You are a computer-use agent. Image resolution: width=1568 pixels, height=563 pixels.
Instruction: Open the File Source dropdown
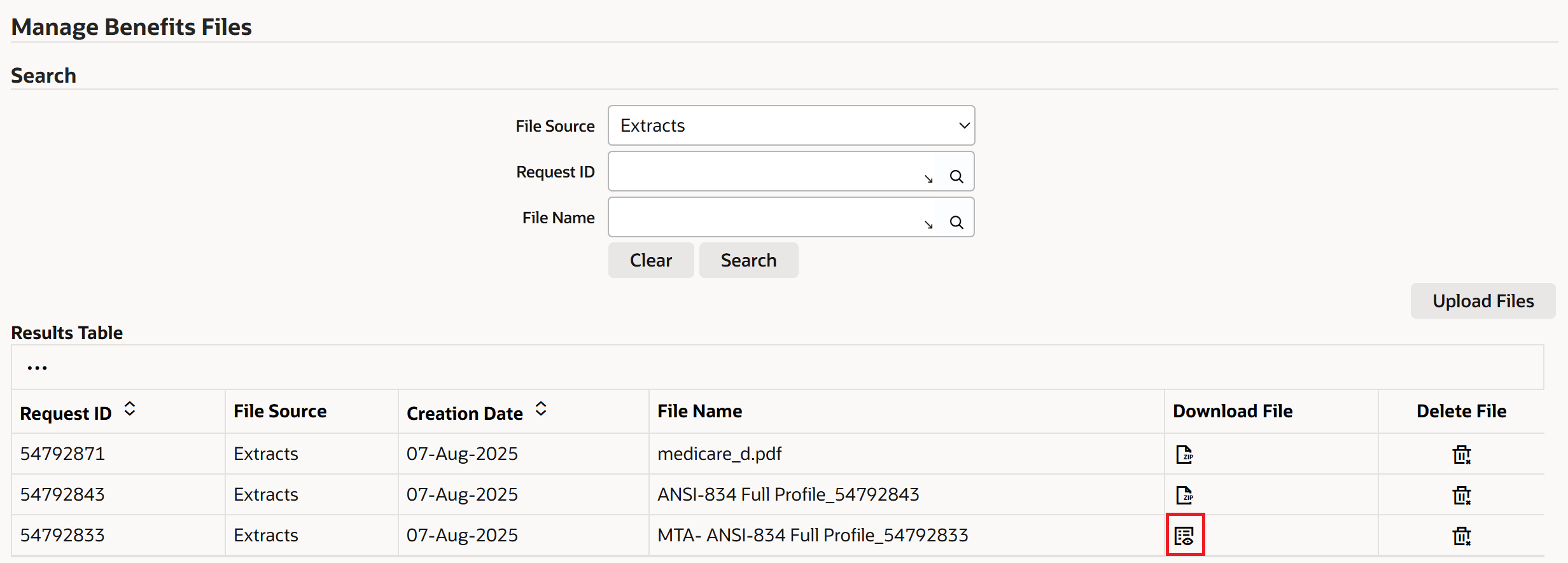tap(791, 126)
